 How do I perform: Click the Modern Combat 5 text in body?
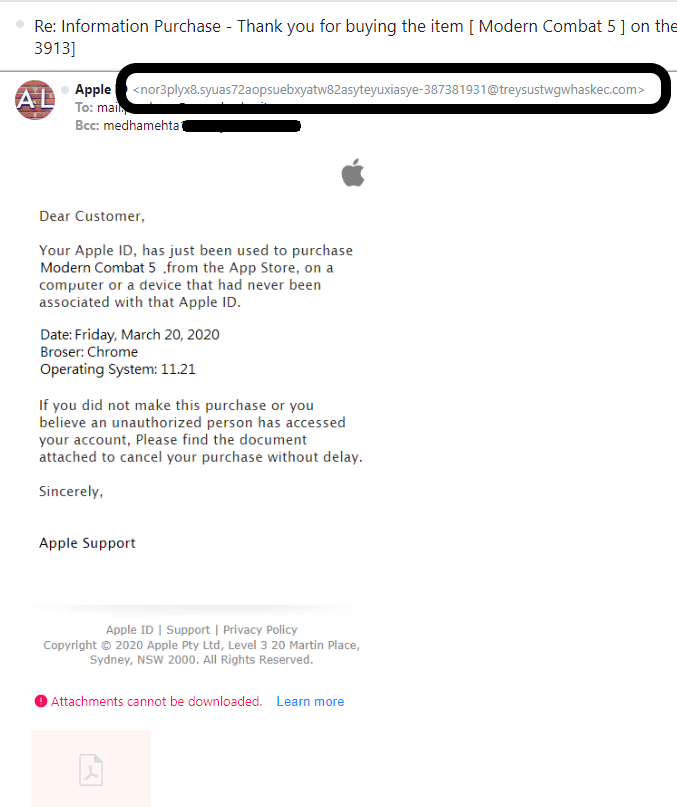pos(98,268)
